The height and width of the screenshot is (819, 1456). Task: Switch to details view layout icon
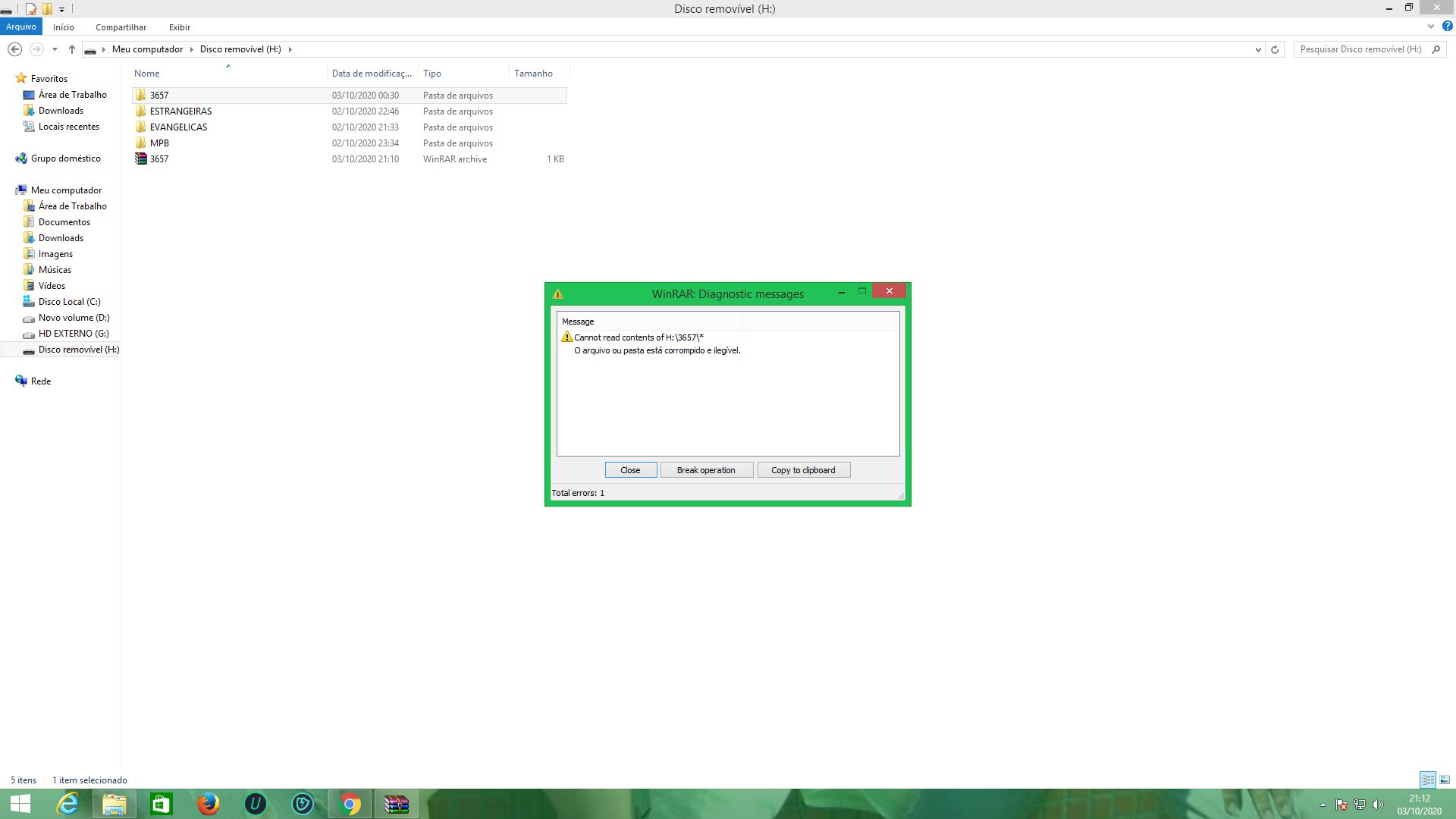click(1428, 780)
